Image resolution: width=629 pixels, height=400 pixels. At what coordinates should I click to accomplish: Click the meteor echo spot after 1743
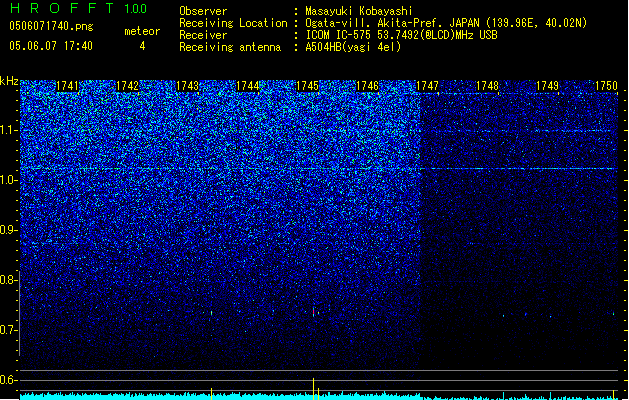211,313
